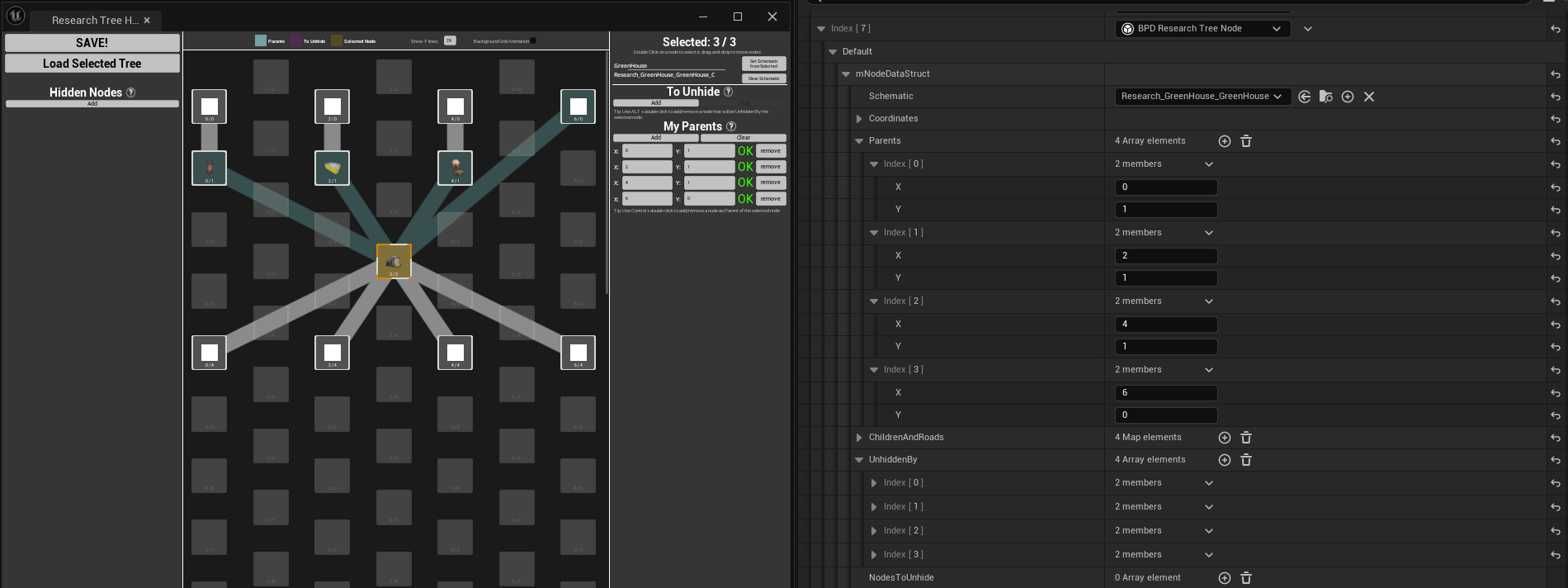
Task: Click Y field of last My Parents row
Action: tap(709, 199)
